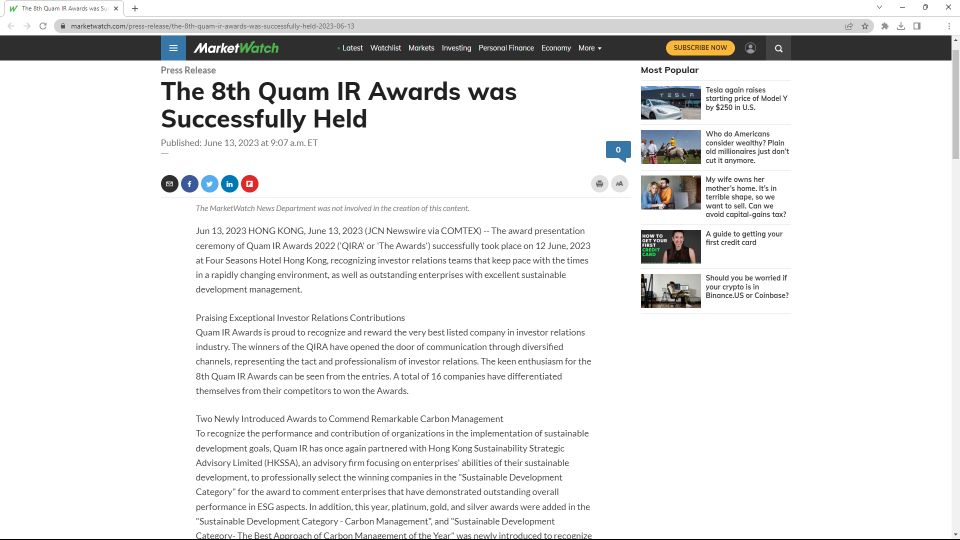Select the active browser tab
Image resolution: width=960 pixels, height=540 pixels.
click(64, 9)
